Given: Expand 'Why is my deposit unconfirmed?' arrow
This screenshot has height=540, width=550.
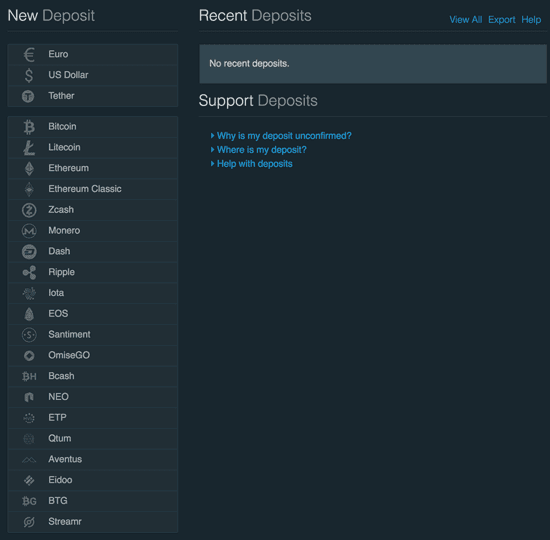Looking at the screenshot, I should point(212,135).
